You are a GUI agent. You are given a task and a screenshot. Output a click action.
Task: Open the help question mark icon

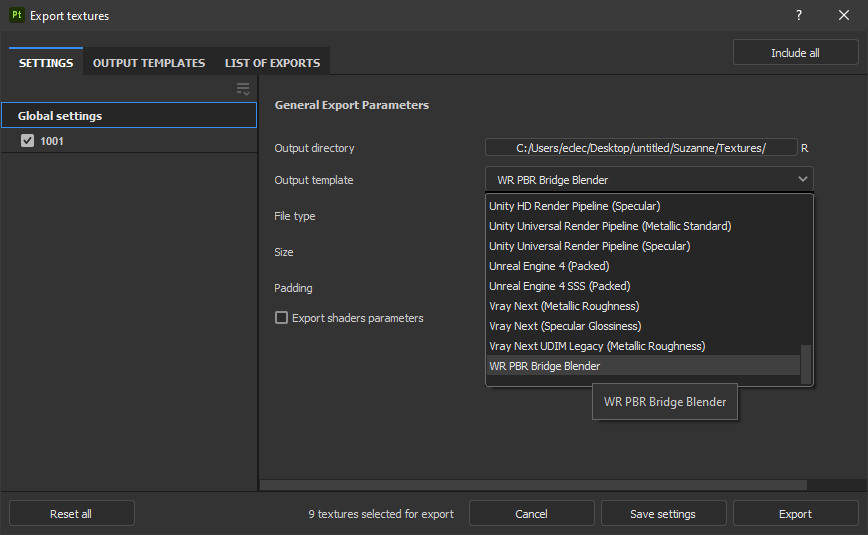799,15
